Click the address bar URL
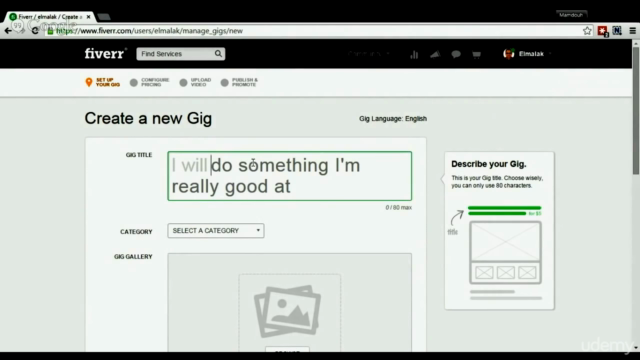640x360 pixels. [x=149, y=31]
